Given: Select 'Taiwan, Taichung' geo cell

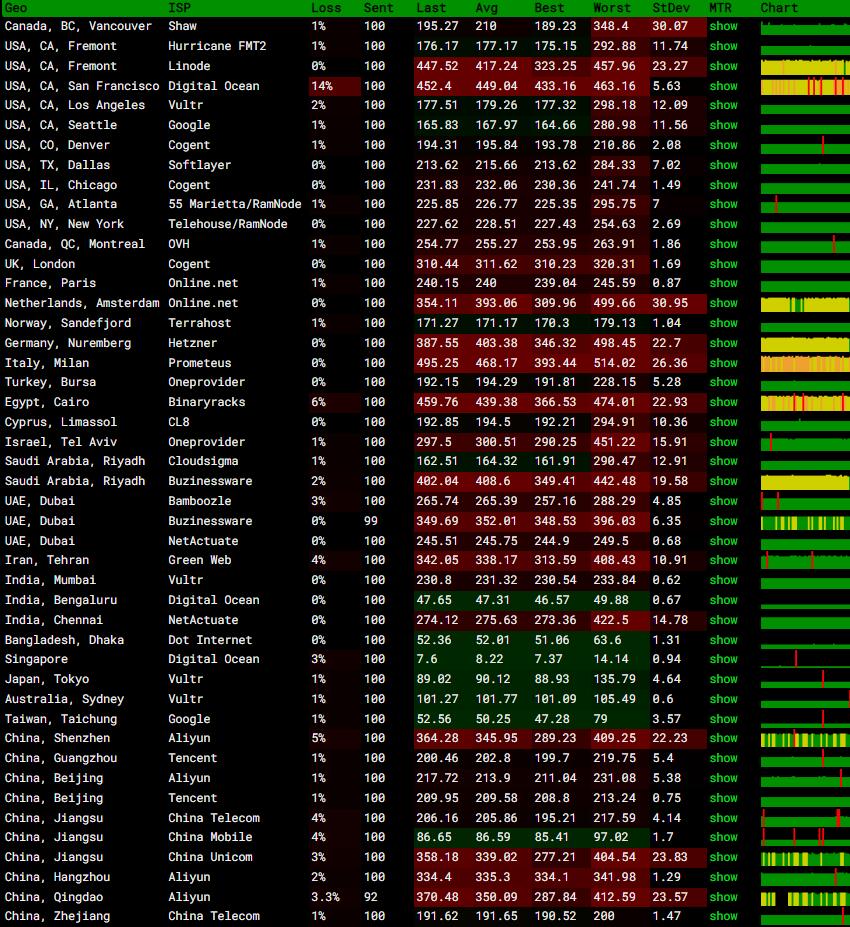Looking at the screenshot, I should (61, 719).
